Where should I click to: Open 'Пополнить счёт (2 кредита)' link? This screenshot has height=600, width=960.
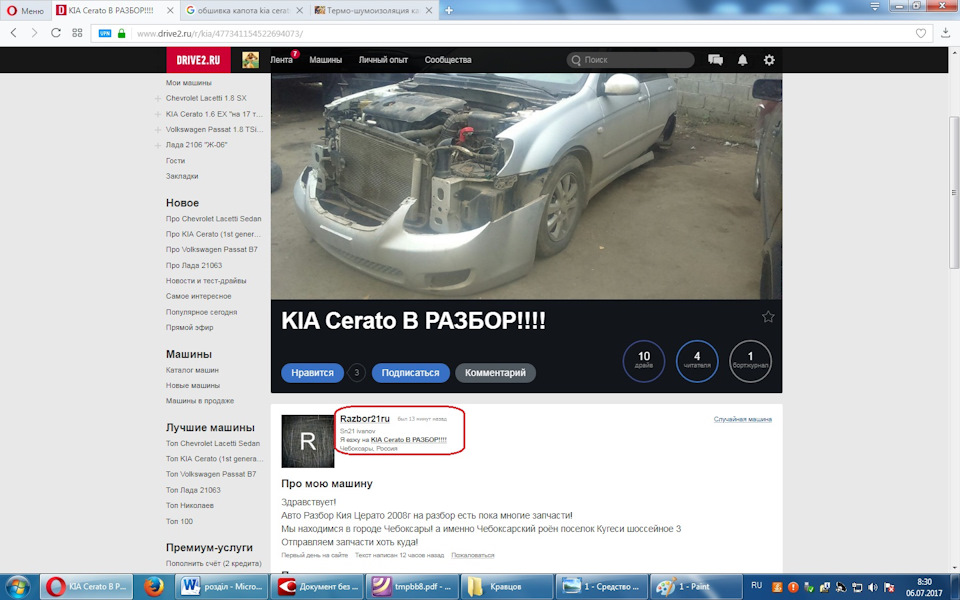(x=213, y=563)
